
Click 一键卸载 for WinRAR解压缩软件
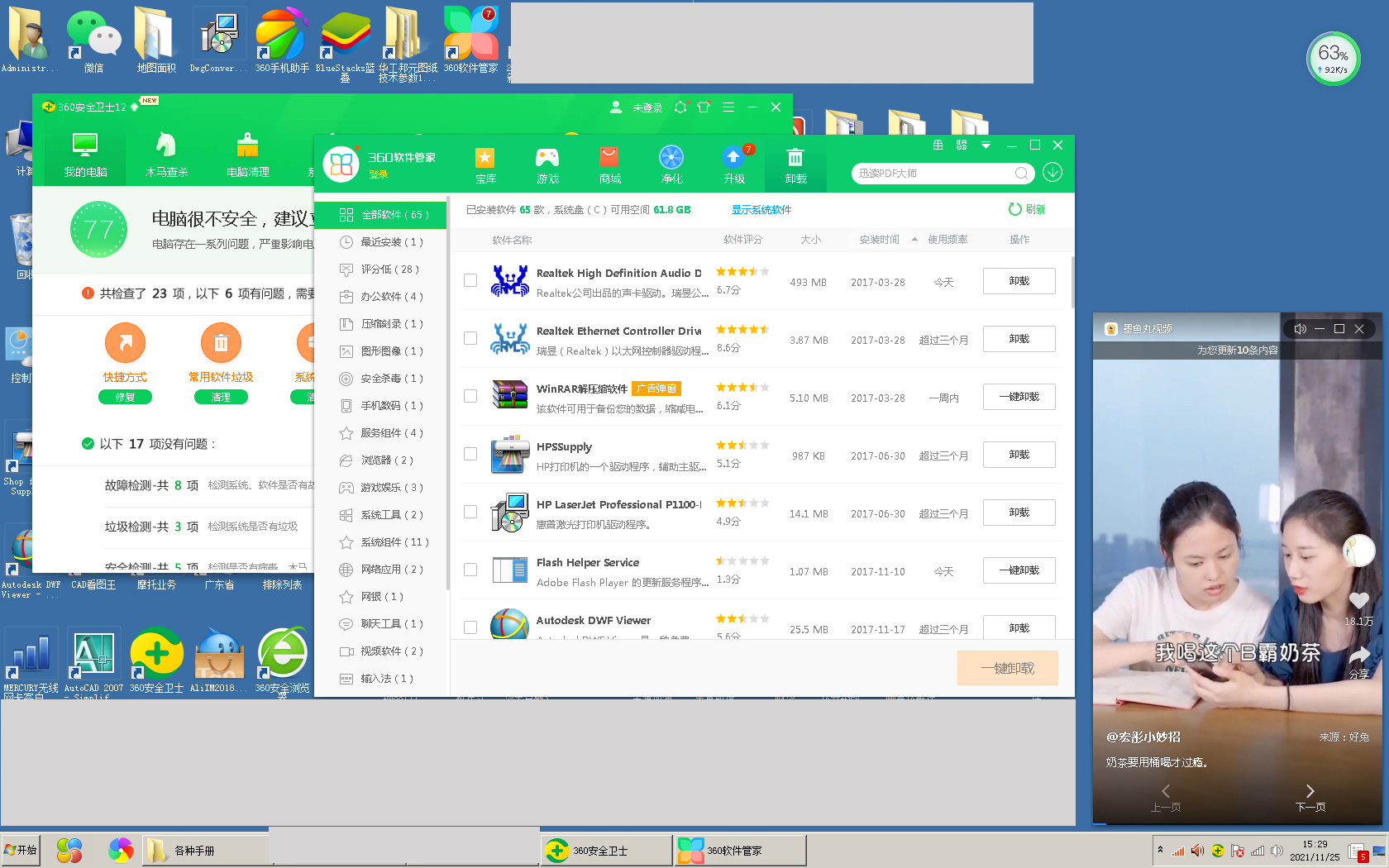point(1019,397)
